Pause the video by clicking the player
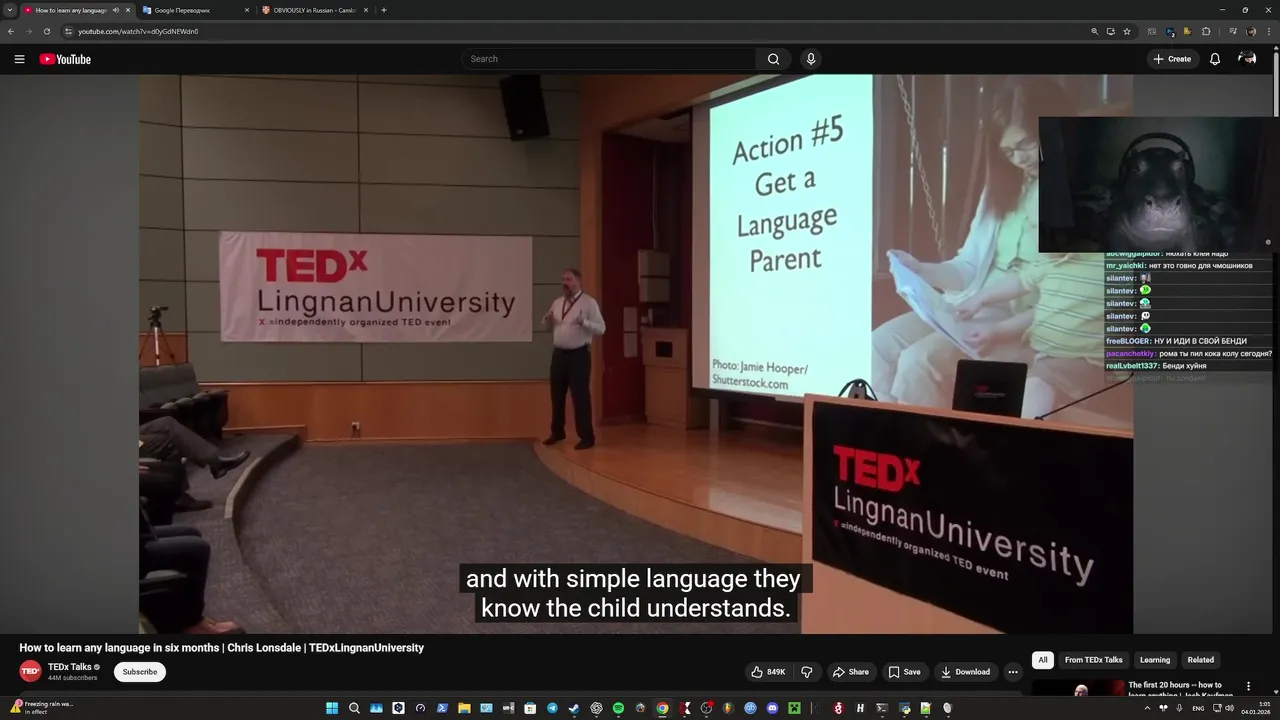1280x720 pixels. point(636,354)
